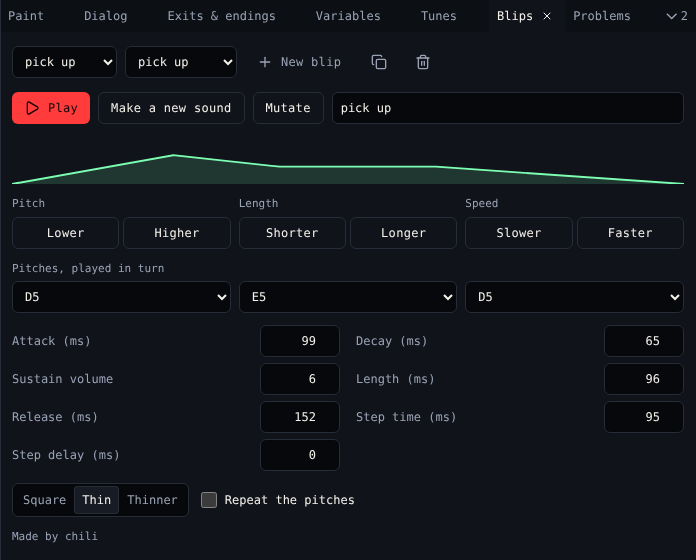
Task: Click the duplicate blip copy icon
Action: pyautogui.click(x=379, y=62)
